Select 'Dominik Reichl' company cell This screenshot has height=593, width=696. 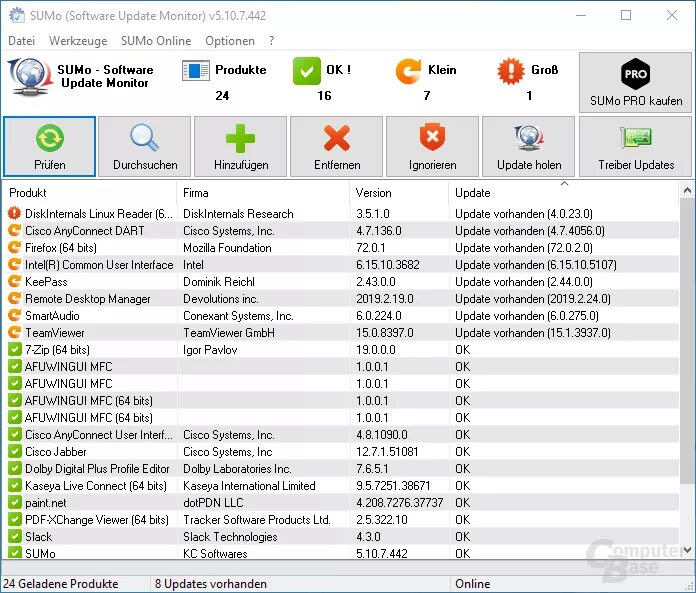[x=219, y=282]
